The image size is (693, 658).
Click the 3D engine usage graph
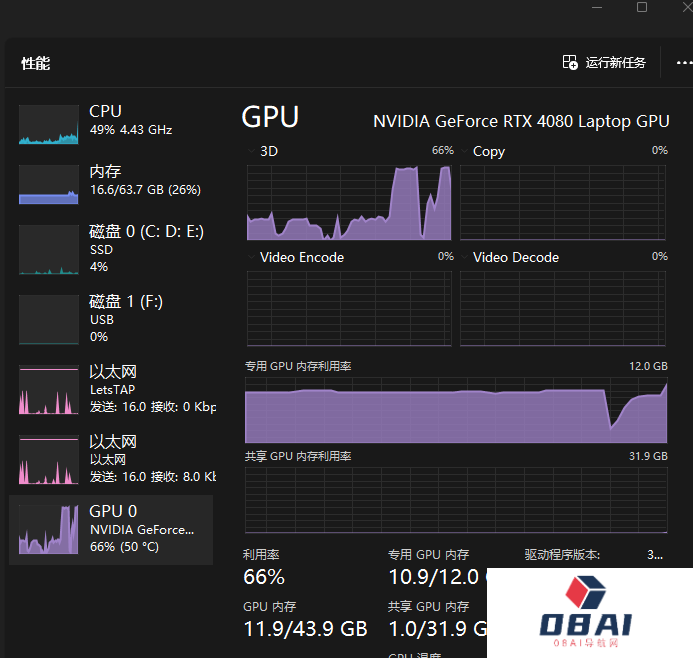point(349,202)
